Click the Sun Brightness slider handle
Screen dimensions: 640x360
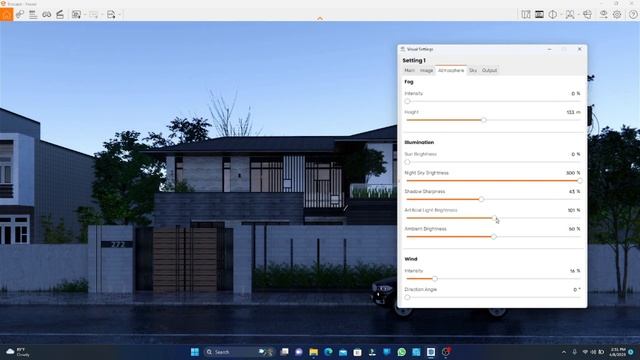407,162
